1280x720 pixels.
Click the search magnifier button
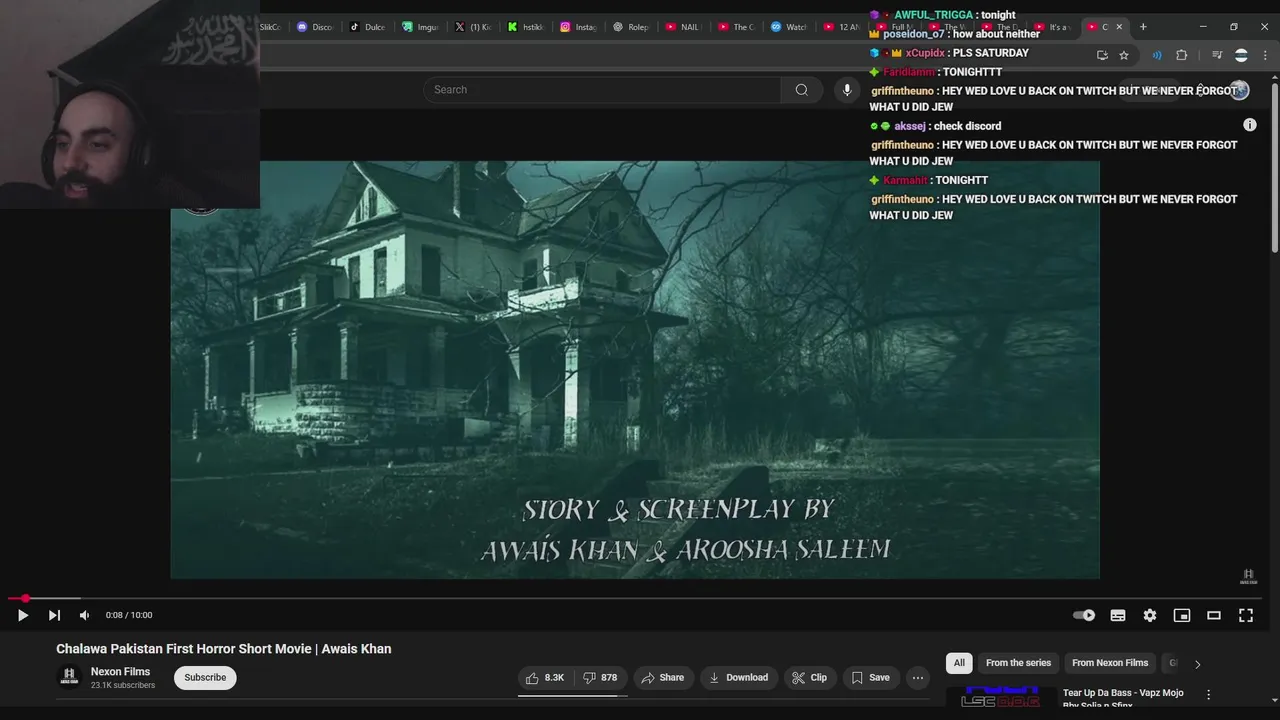[801, 90]
